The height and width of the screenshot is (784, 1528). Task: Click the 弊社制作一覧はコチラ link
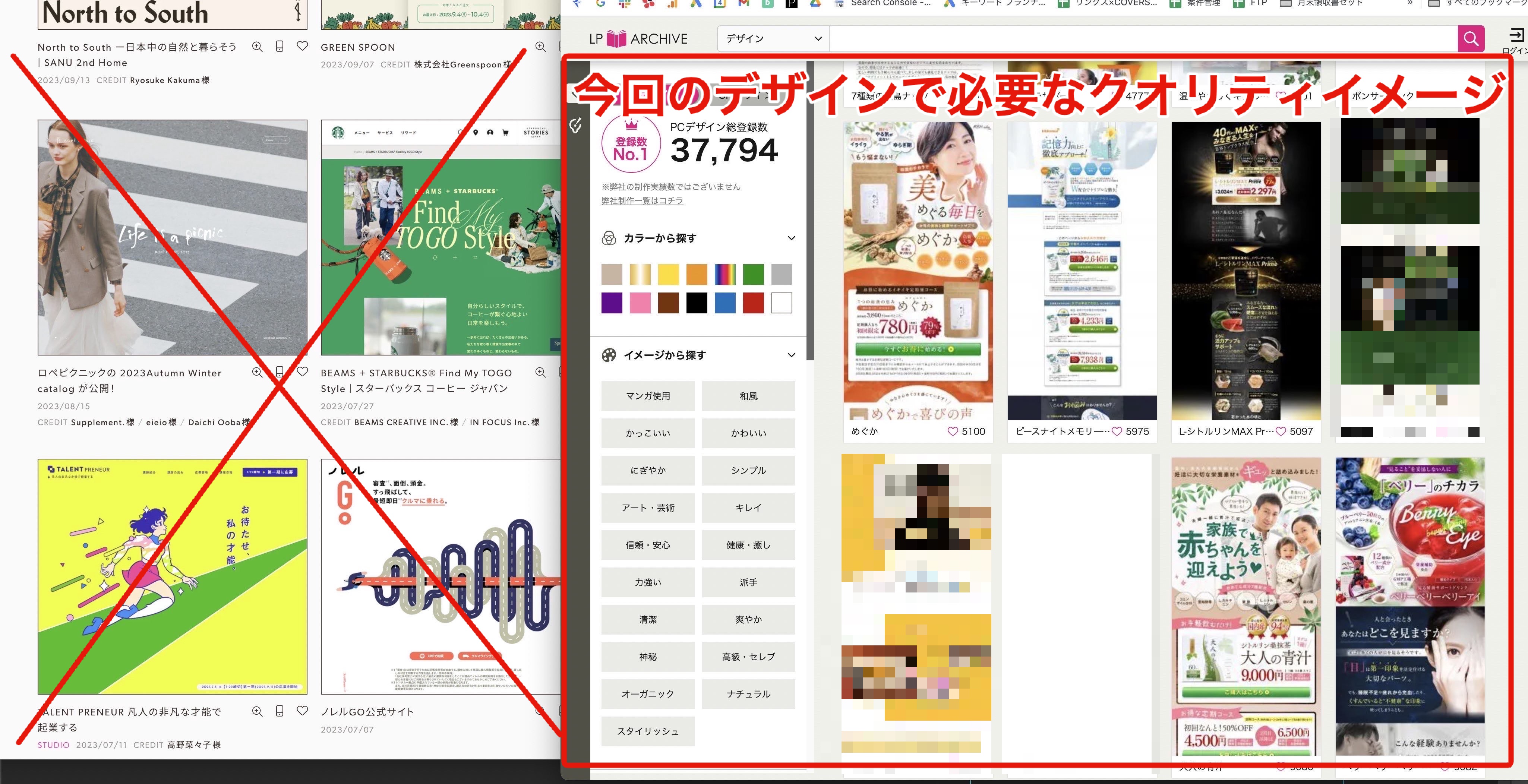(642, 200)
